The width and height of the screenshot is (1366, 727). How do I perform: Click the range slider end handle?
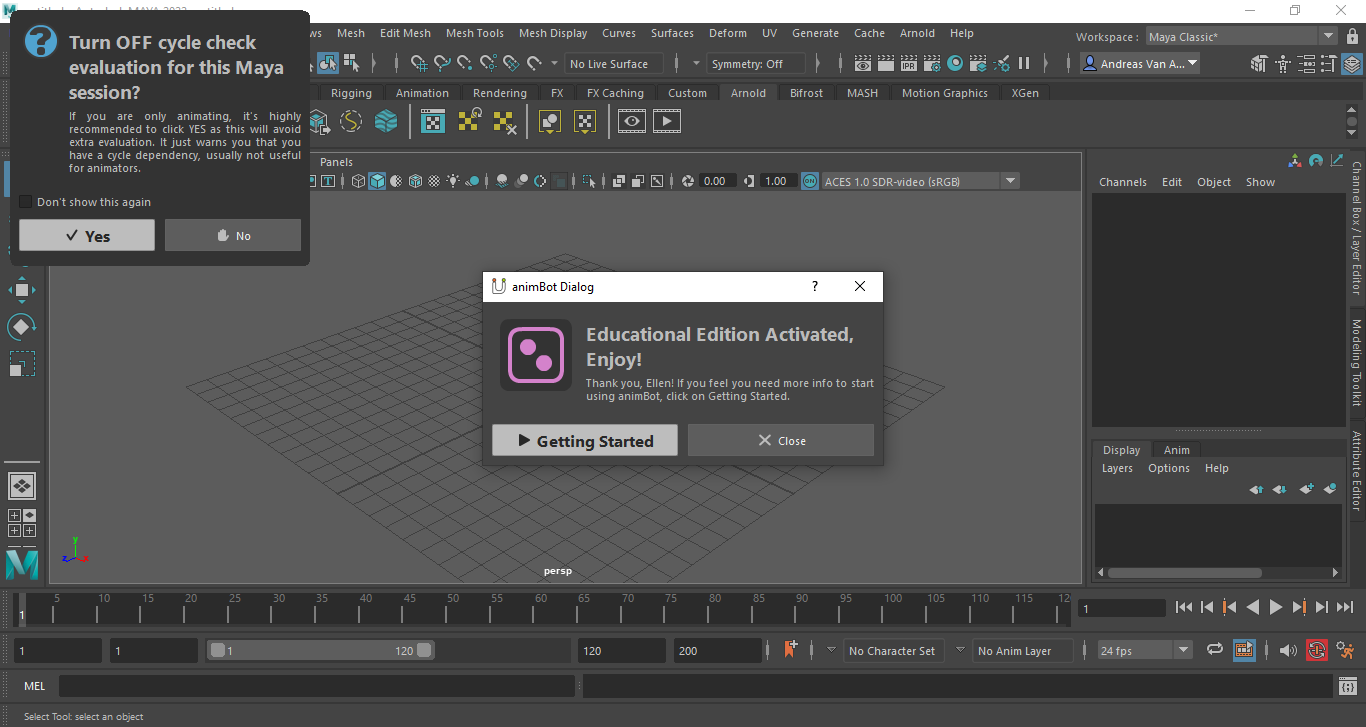(425, 650)
